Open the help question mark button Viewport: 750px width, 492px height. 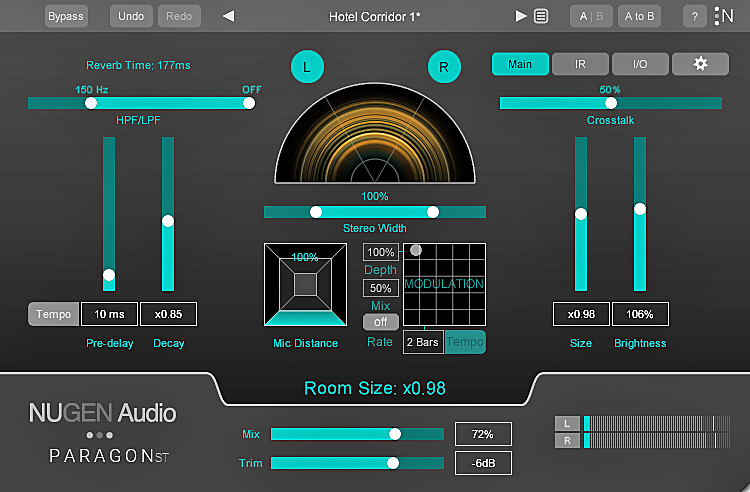pyautogui.click(x=695, y=16)
